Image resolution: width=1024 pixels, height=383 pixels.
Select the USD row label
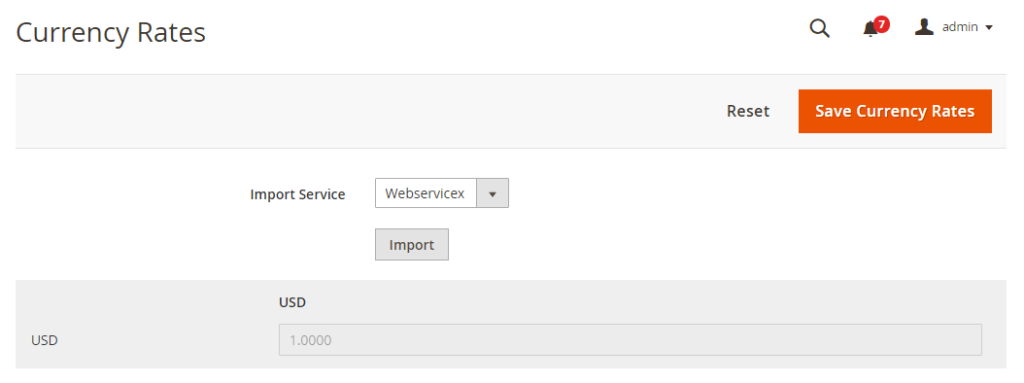point(44,341)
